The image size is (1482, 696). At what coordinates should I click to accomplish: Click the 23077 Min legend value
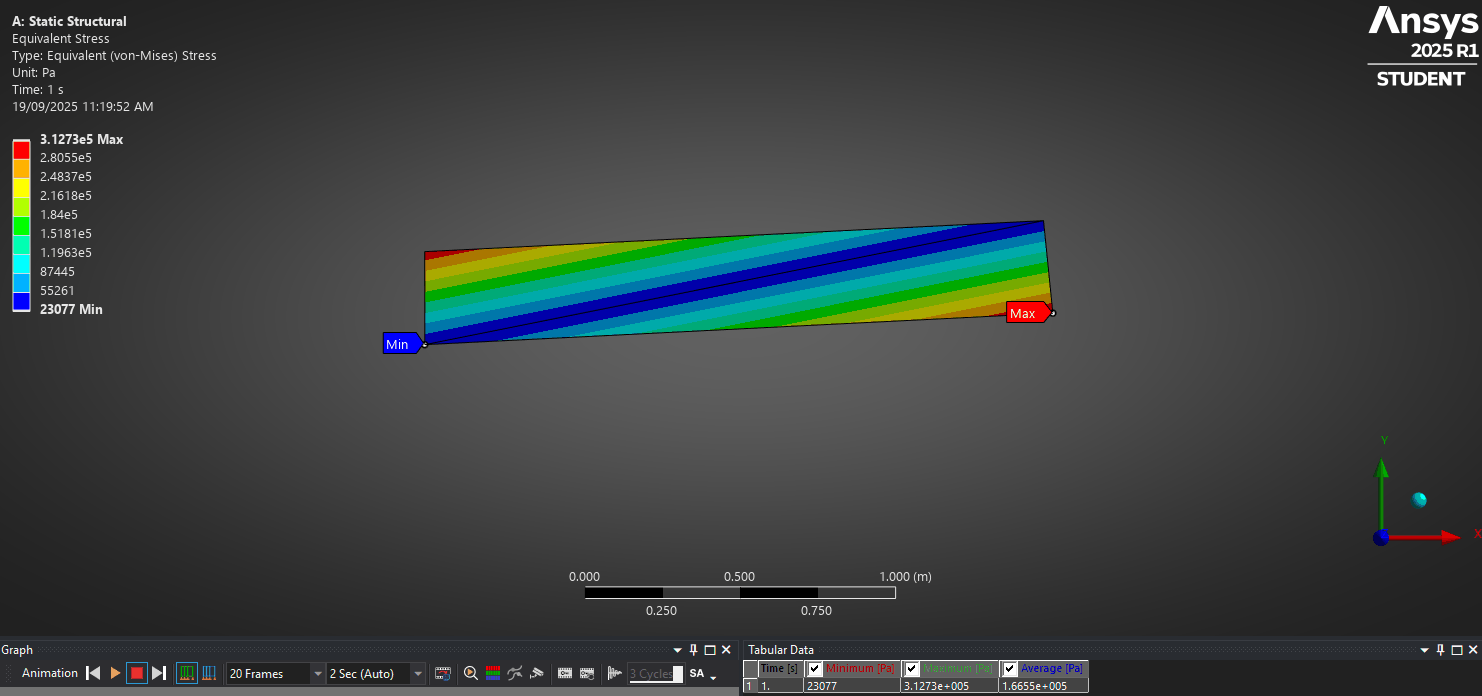(71, 309)
